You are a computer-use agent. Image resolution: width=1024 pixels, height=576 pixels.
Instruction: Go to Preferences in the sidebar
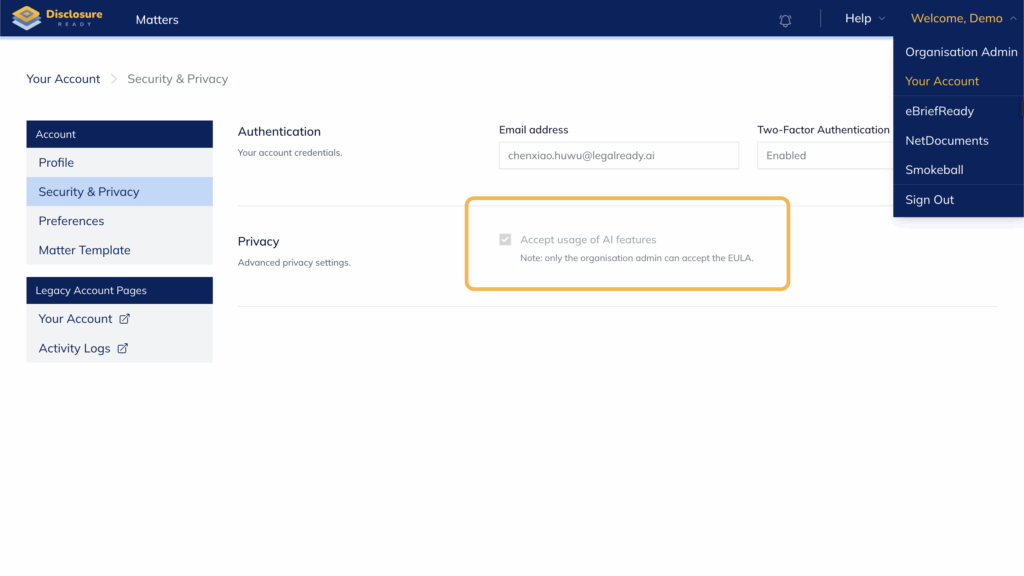71,221
